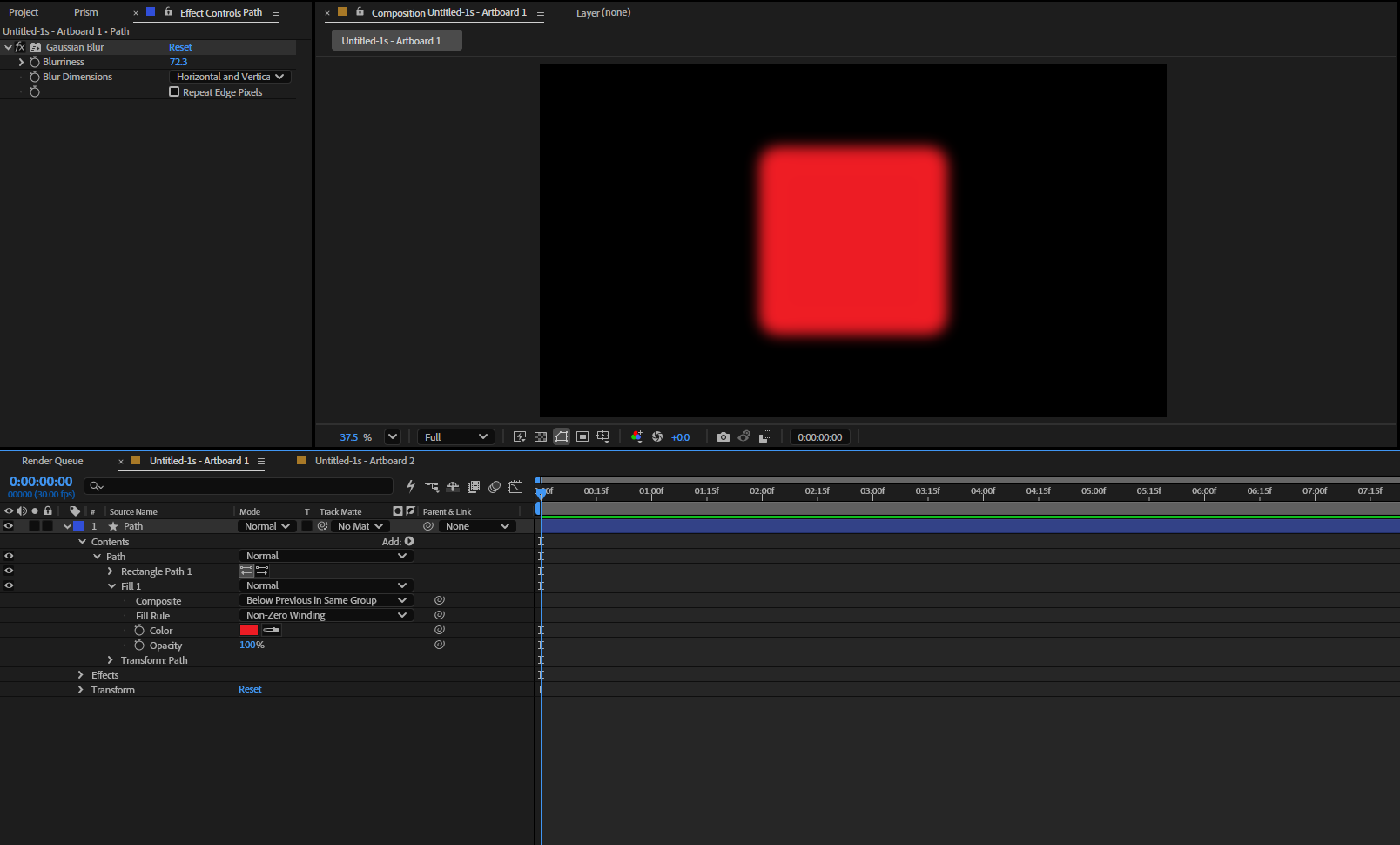Screen dimensions: 1400x845
Task: Toggle the Blur Dimensions stopwatch
Action: click(x=35, y=77)
